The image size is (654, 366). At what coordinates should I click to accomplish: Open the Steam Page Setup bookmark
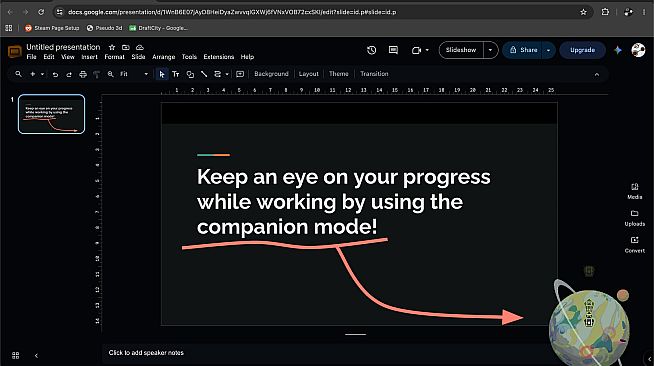point(52,28)
